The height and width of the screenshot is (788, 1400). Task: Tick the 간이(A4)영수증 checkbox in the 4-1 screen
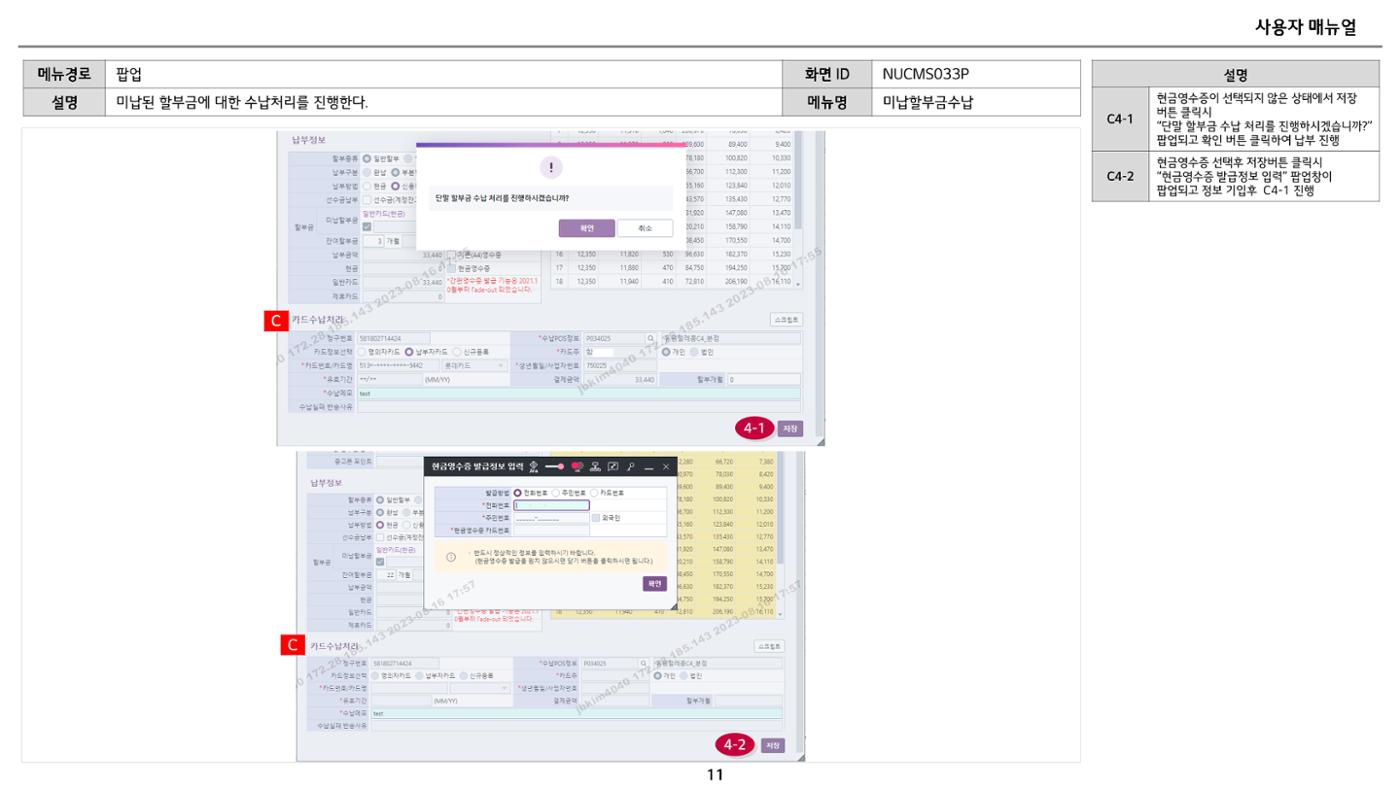[x=452, y=255]
